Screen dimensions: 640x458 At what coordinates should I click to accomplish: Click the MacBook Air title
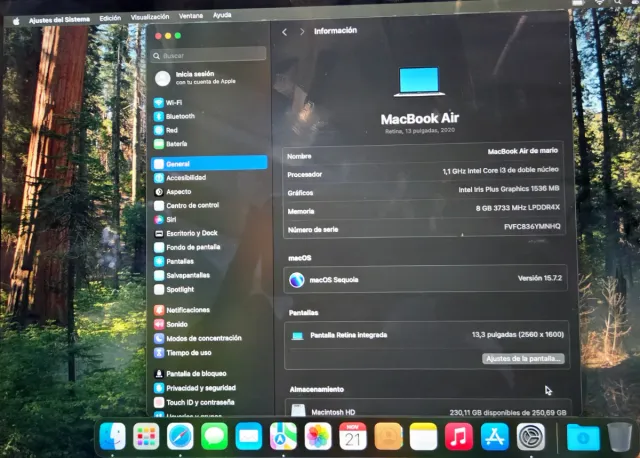(420, 118)
